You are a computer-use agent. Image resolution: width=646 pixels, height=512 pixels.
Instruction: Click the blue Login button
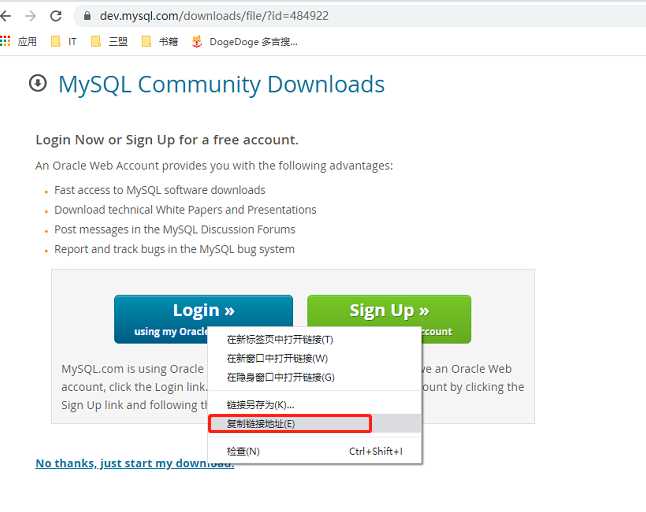pyautogui.click(x=204, y=319)
